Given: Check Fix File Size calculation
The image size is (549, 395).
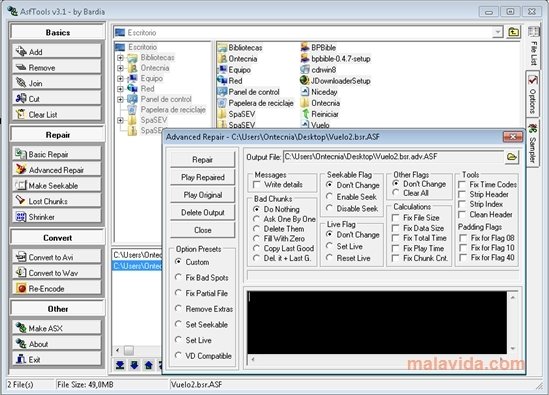Looking at the screenshot, I should (395, 218).
